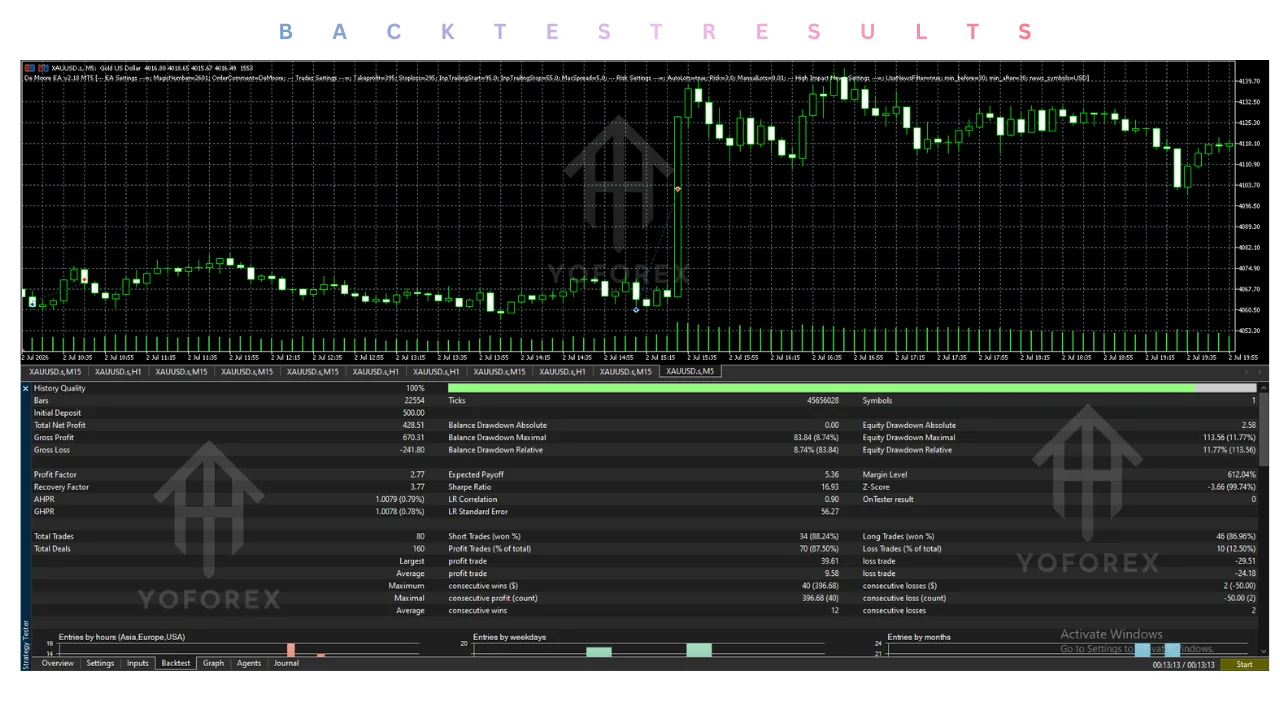
Task: Click maximum consecutive wins value 40 (396.68)
Action: [x=819, y=586]
